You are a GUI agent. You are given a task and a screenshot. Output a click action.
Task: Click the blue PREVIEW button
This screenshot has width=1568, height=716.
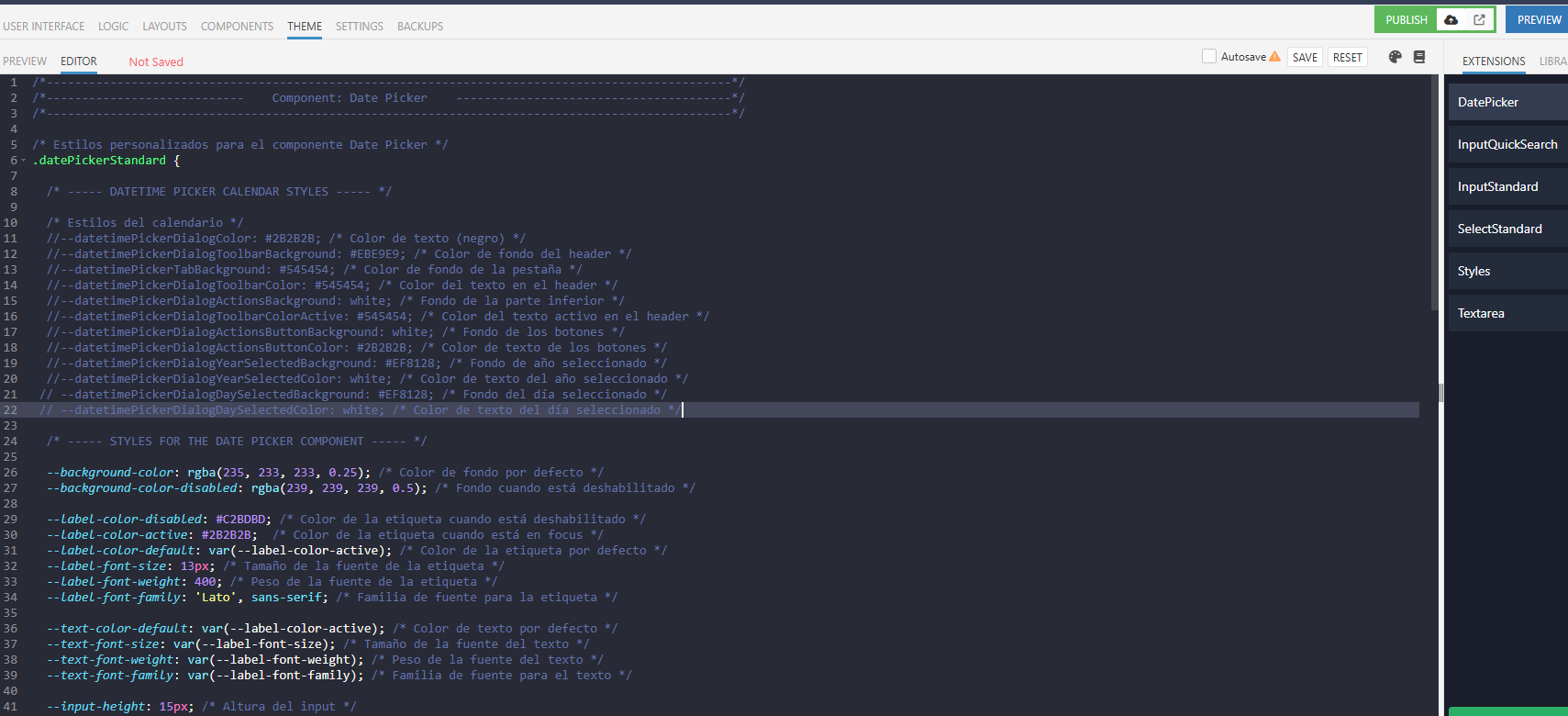coord(1538,19)
